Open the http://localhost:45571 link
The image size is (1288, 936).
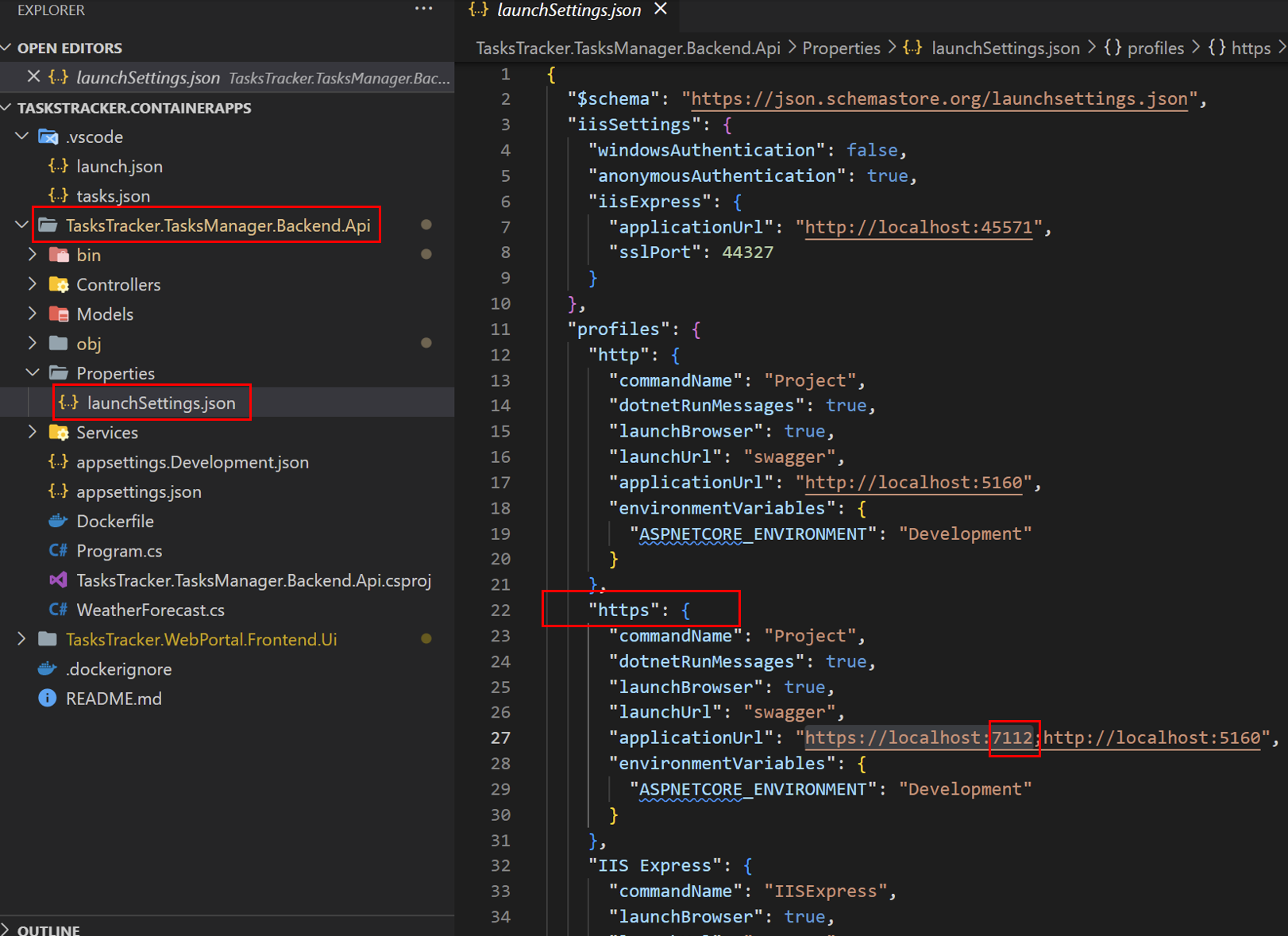[918, 227]
